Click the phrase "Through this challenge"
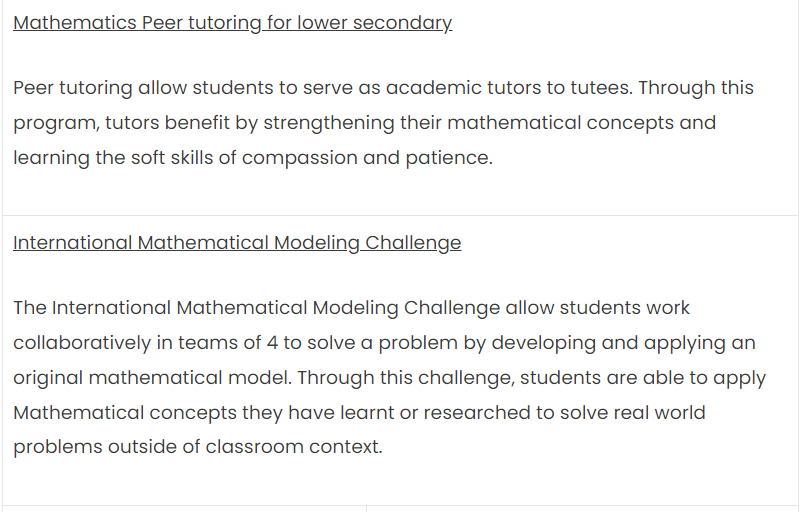801x512 pixels. pos(406,378)
